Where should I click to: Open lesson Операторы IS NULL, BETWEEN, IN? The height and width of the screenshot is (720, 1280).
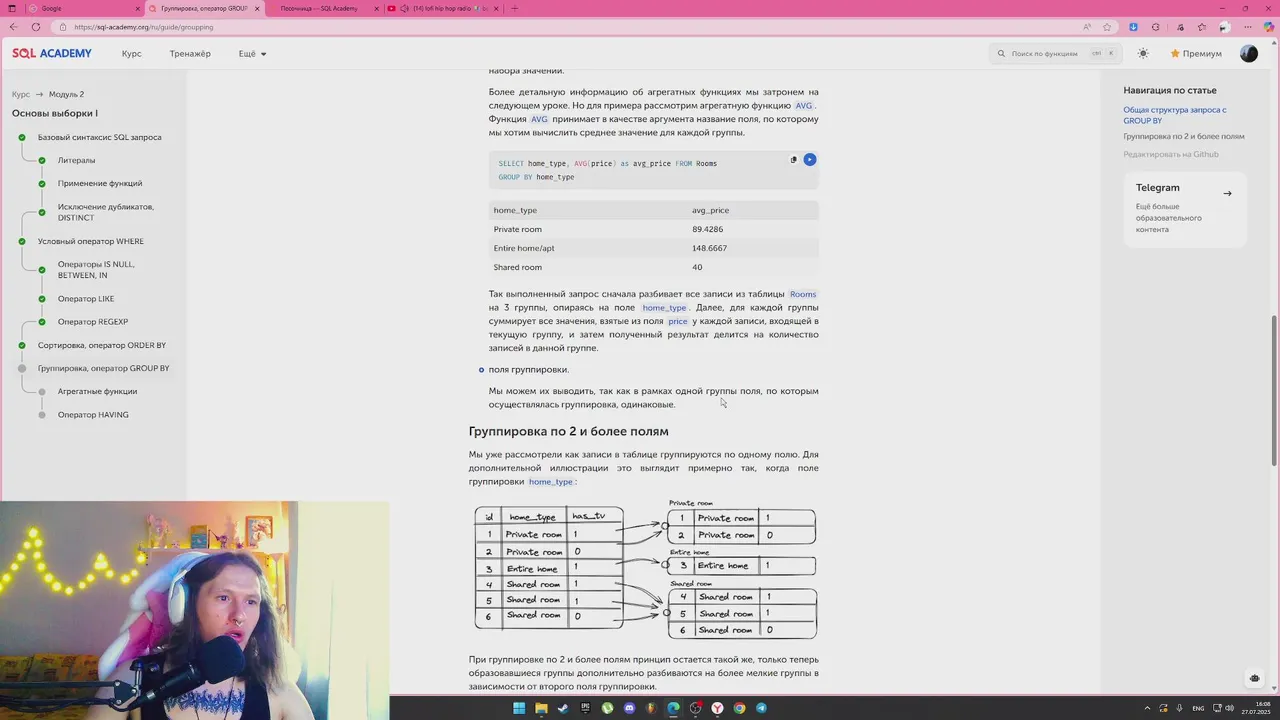(96, 270)
